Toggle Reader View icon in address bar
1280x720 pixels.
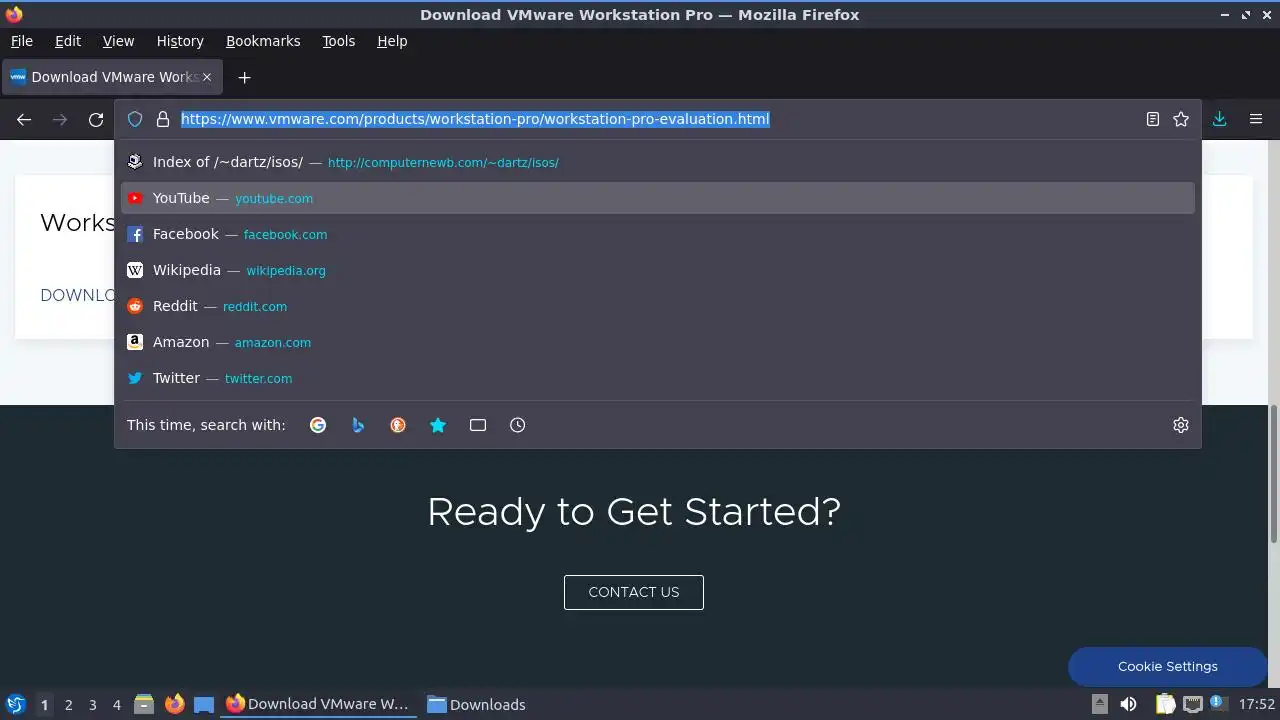(x=1153, y=119)
